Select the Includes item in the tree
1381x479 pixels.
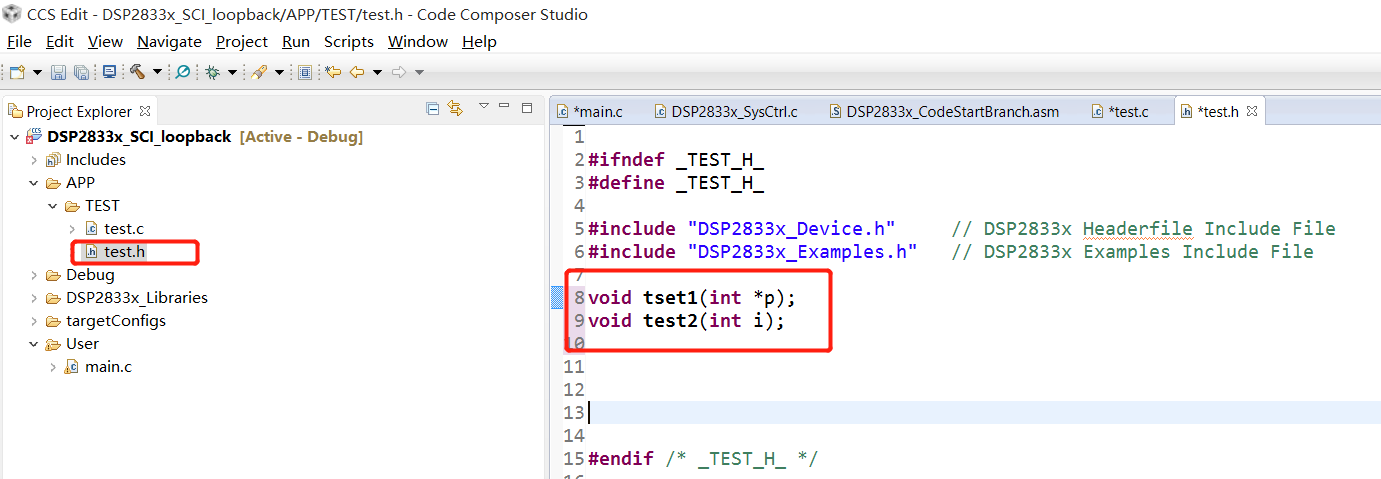[x=95, y=160]
